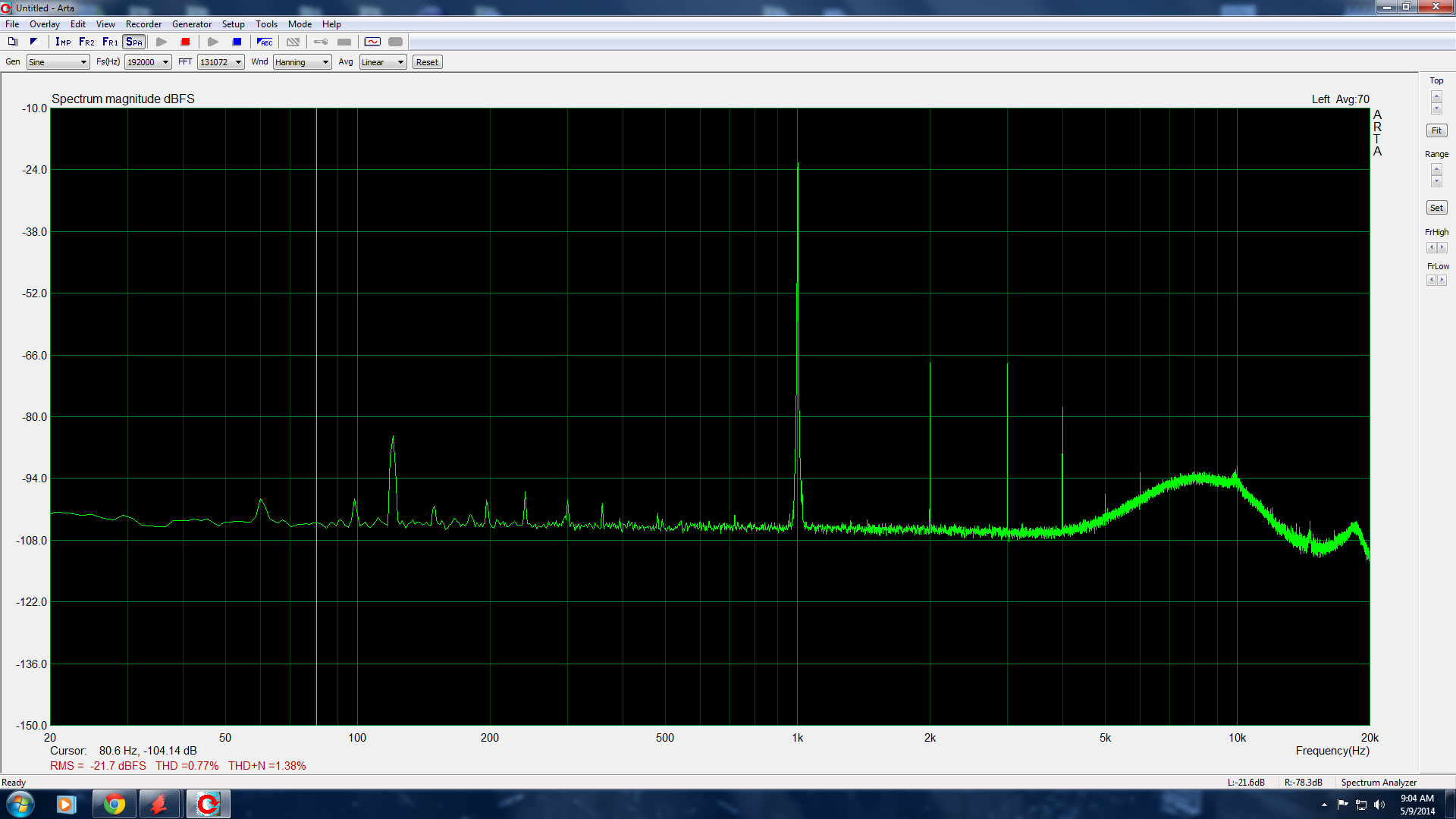Open the File menu
Image resolution: width=1456 pixels, height=819 pixels.
tap(12, 24)
